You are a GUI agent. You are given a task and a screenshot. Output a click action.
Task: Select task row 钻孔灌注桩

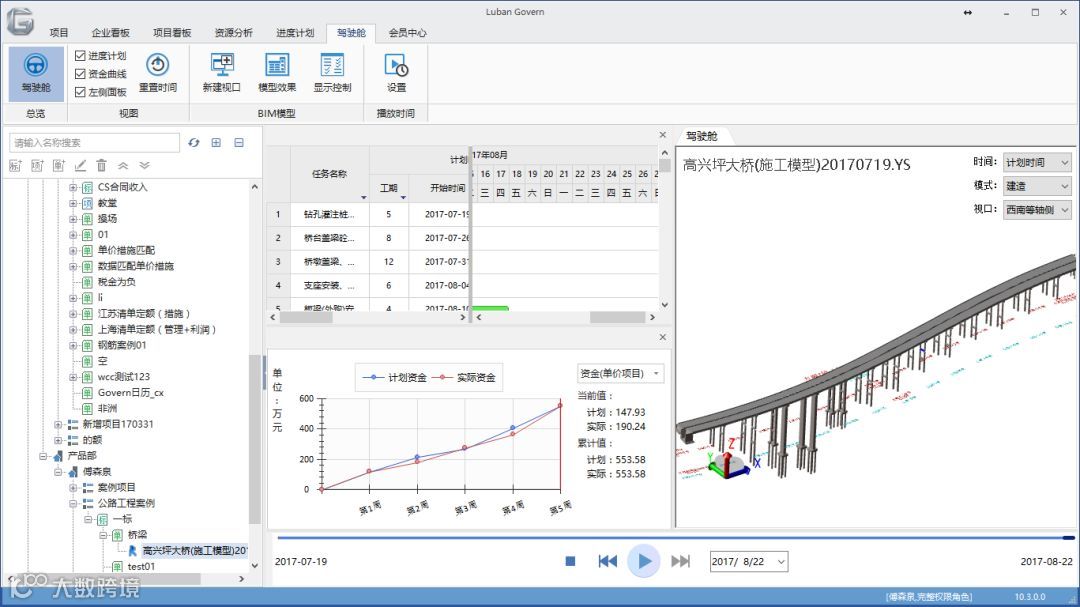[x=368, y=214]
